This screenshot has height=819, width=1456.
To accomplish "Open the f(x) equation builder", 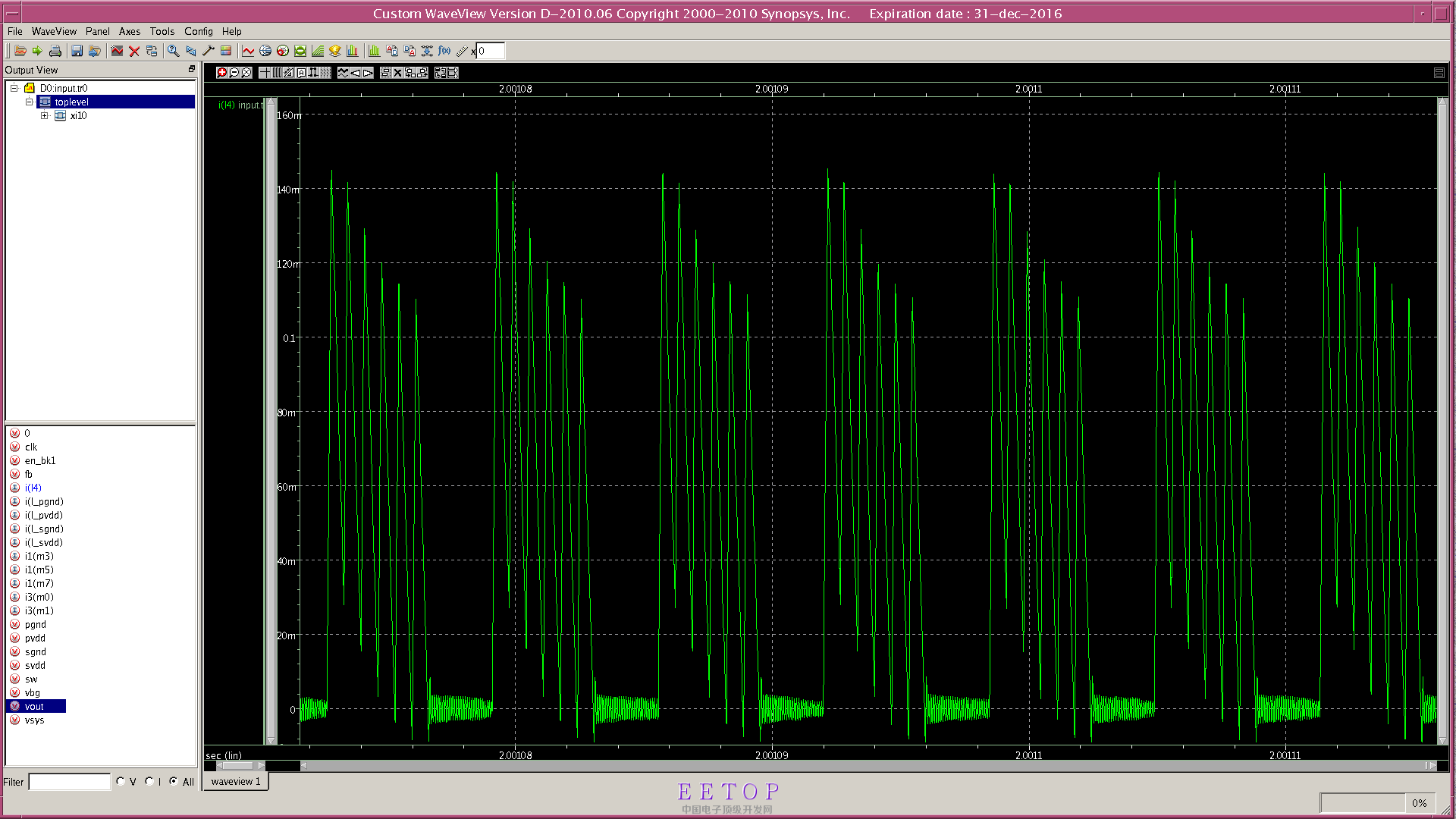I will pyautogui.click(x=444, y=51).
